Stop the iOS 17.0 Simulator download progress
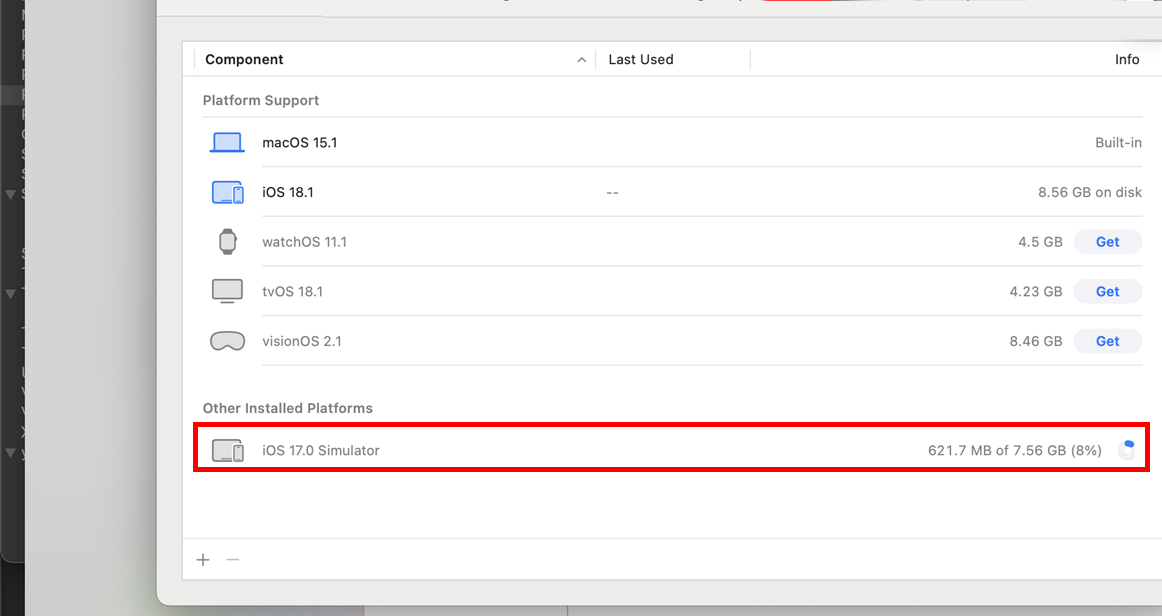1162x616 pixels. tap(1126, 450)
